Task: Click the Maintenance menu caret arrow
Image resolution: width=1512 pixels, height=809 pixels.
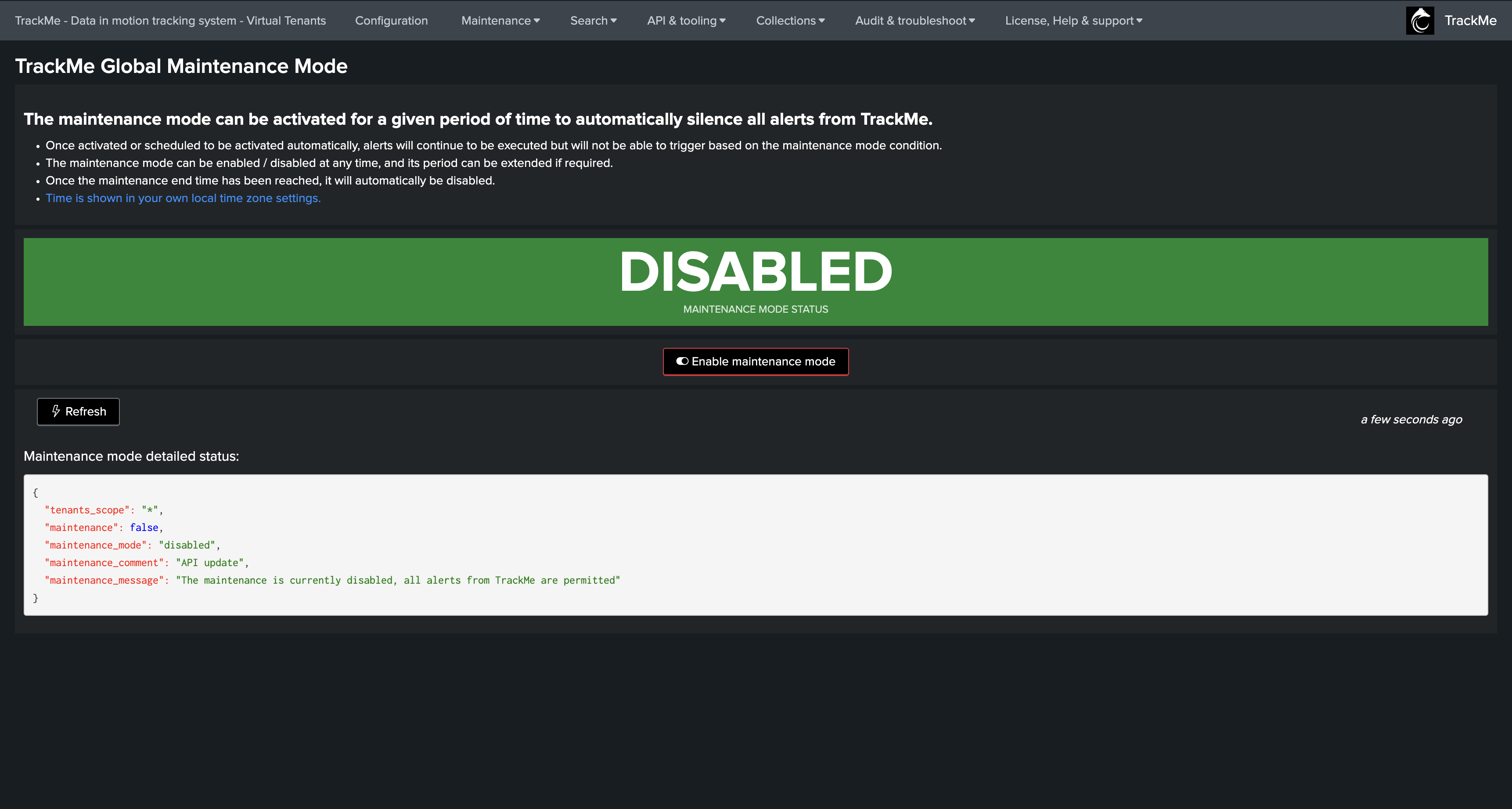Action: 537,21
